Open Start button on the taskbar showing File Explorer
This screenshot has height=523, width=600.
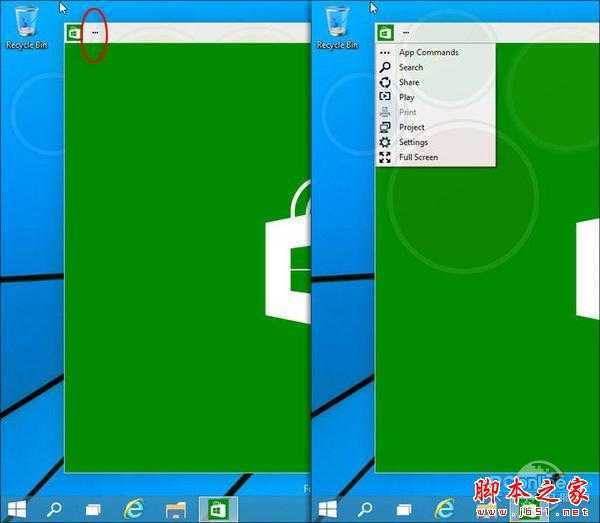click(x=17, y=509)
